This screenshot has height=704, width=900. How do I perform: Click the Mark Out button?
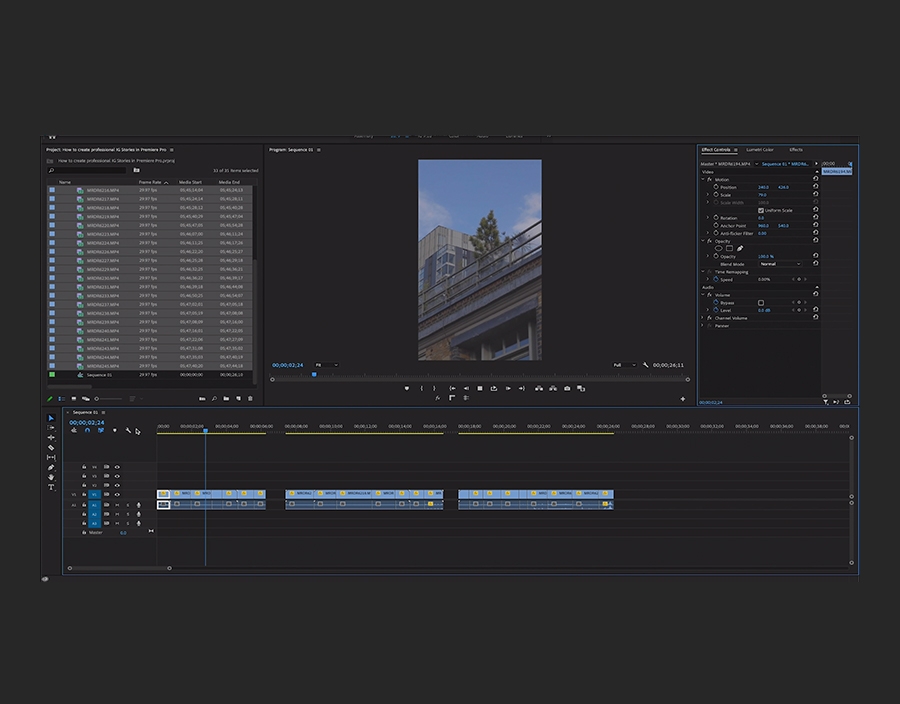[x=434, y=388]
